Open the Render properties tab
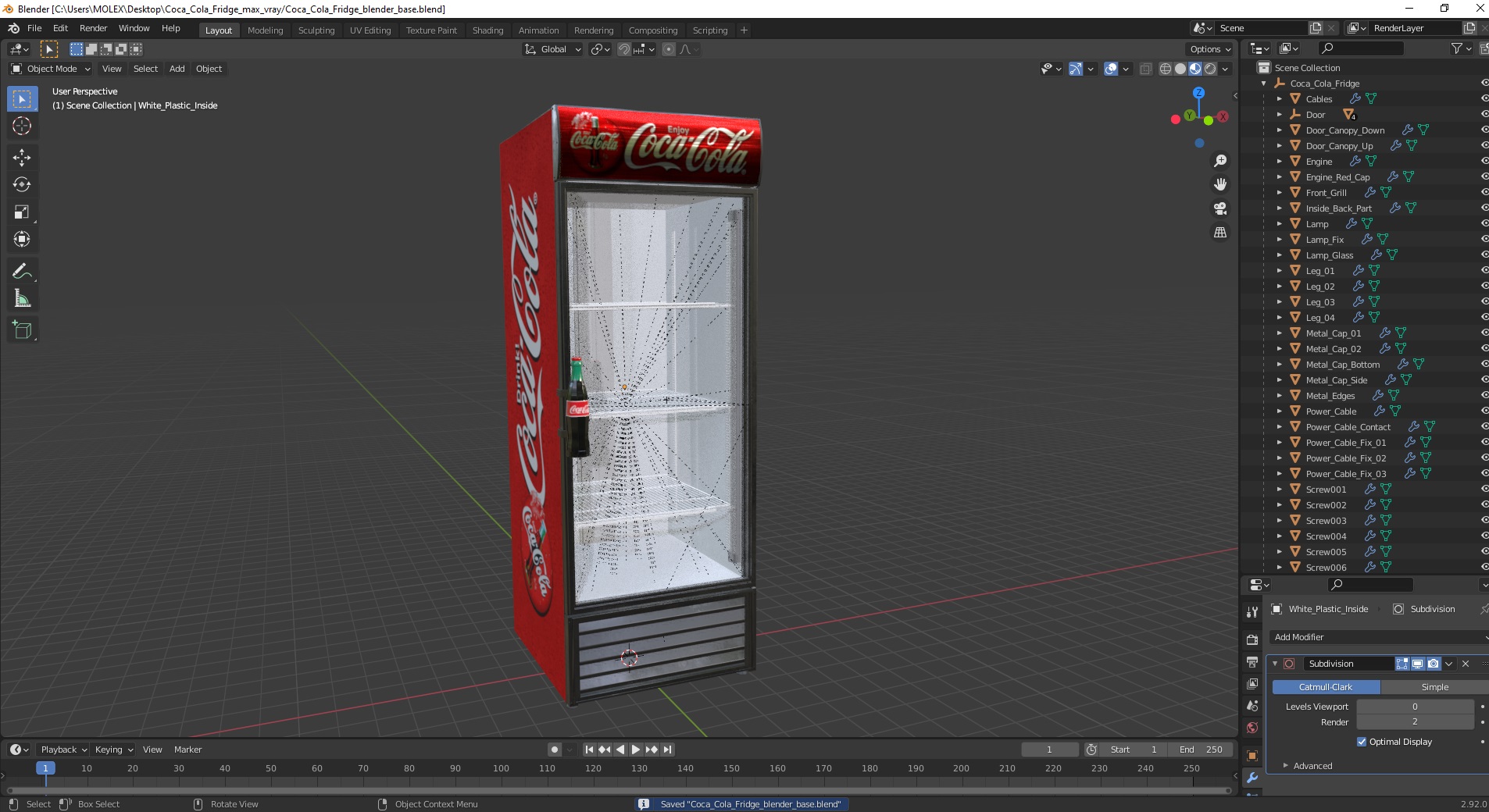The image size is (1489, 812). tap(1252, 639)
